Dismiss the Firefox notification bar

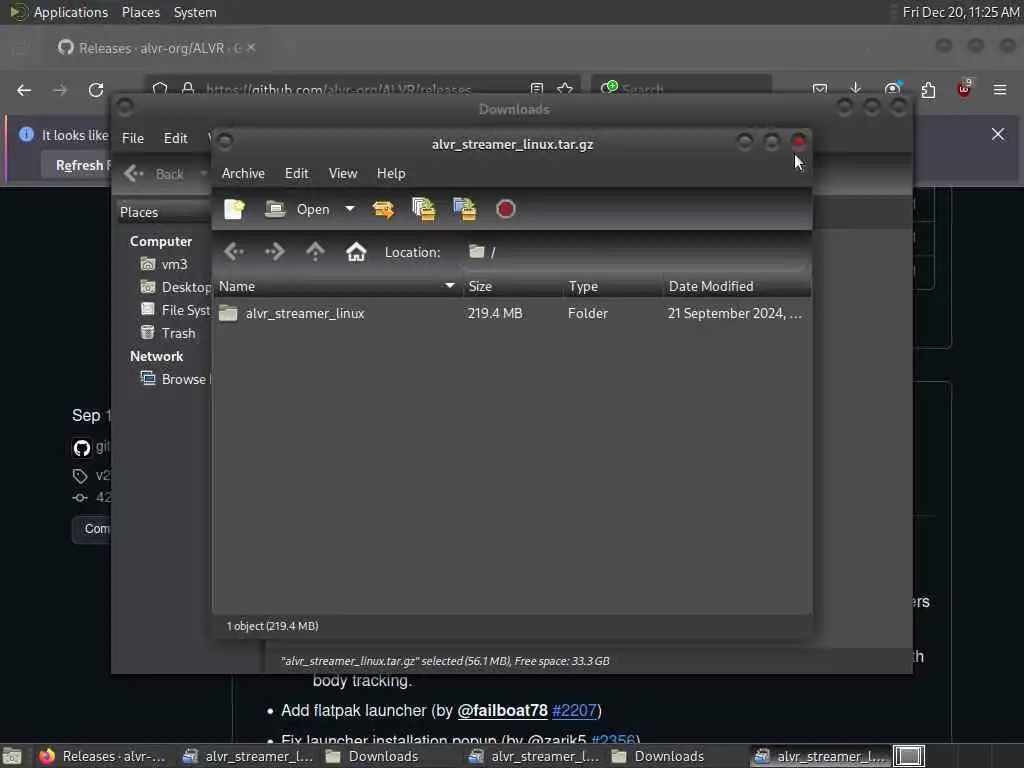click(x=998, y=134)
